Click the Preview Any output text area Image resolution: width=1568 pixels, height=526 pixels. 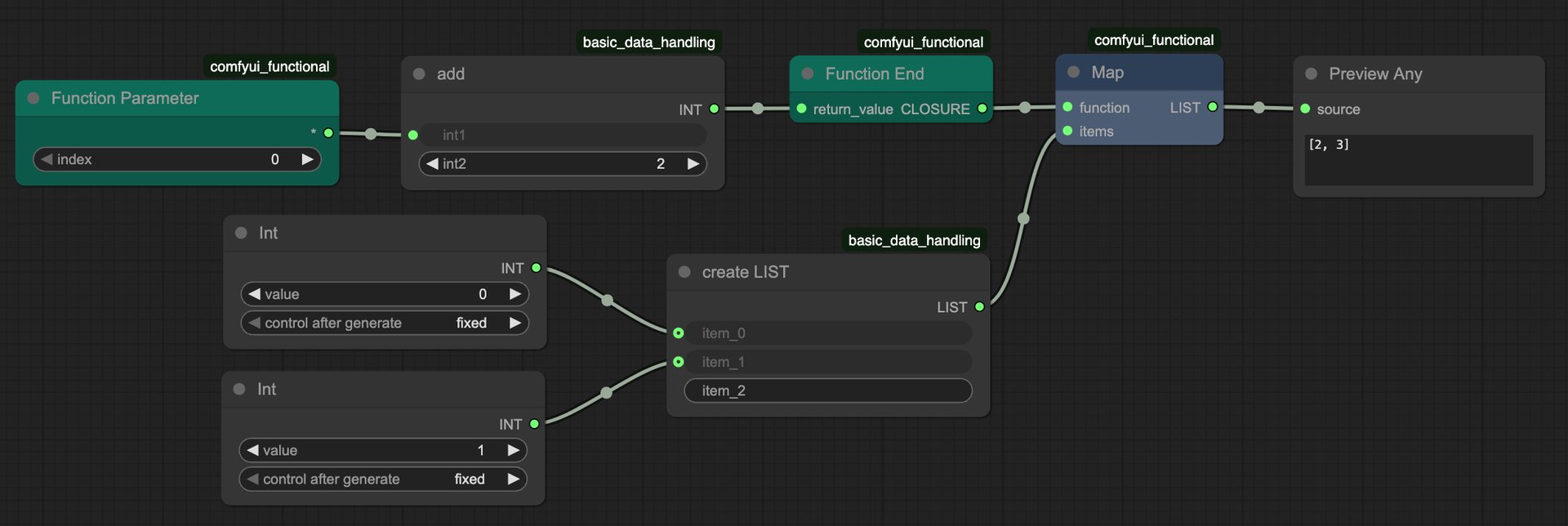click(1418, 160)
